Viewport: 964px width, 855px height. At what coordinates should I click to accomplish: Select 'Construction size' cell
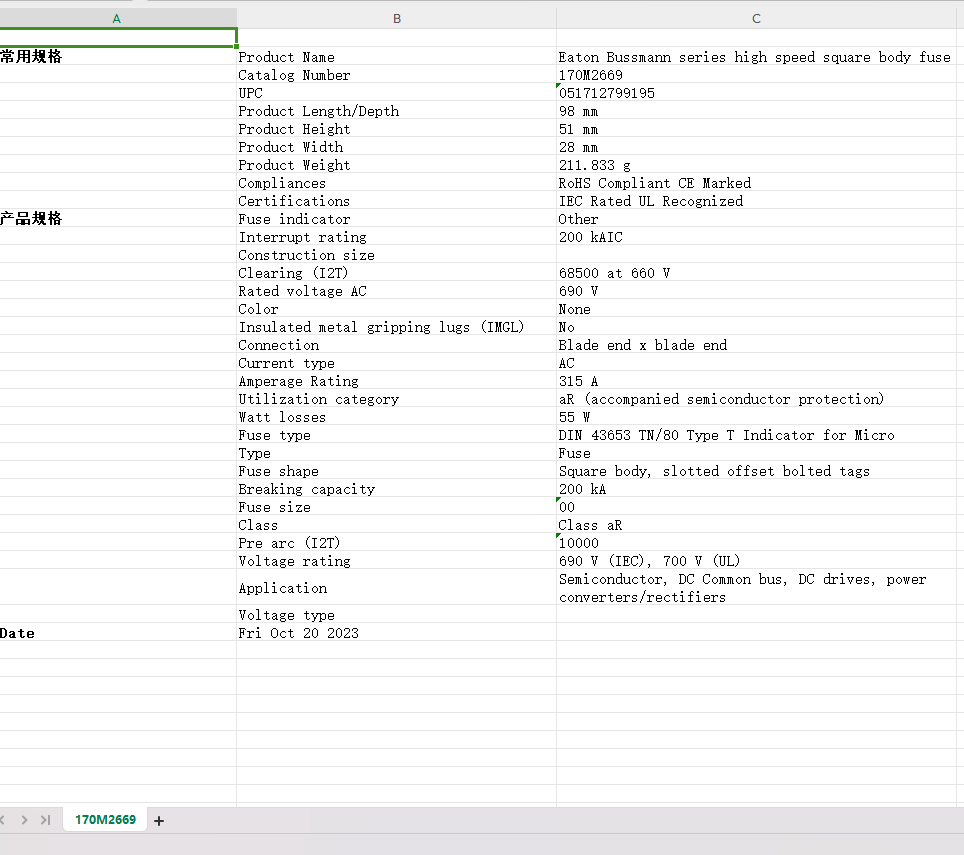tap(397, 255)
